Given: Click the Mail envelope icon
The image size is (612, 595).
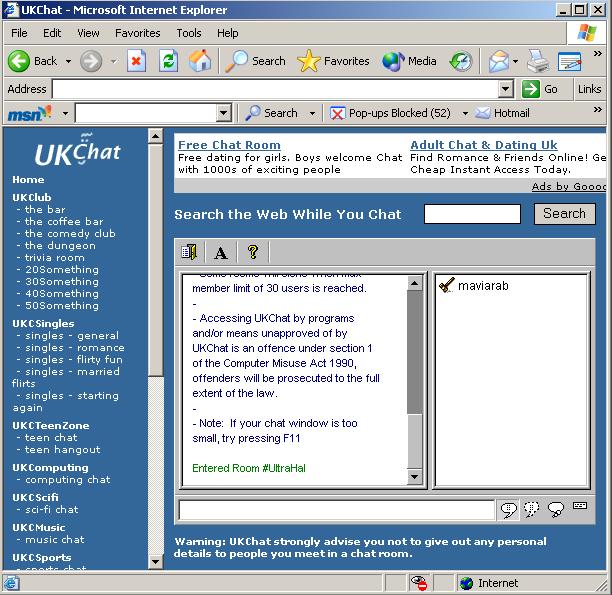Looking at the screenshot, I should click(498, 61).
